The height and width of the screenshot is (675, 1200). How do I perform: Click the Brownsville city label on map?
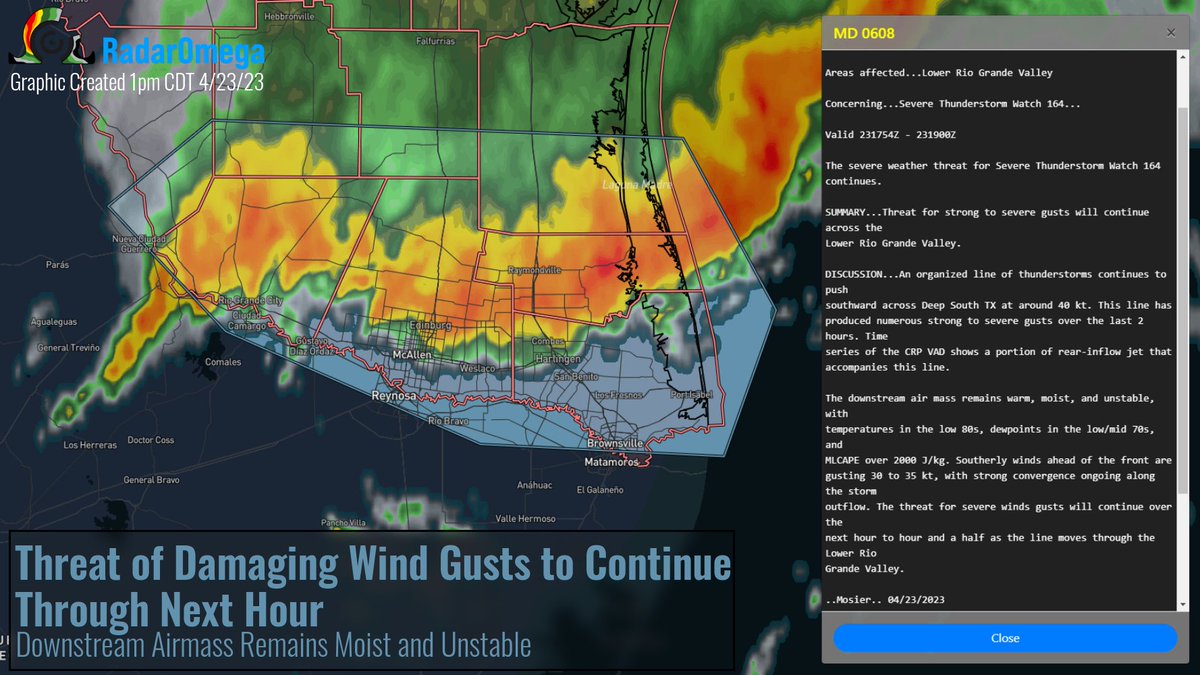(x=615, y=443)
